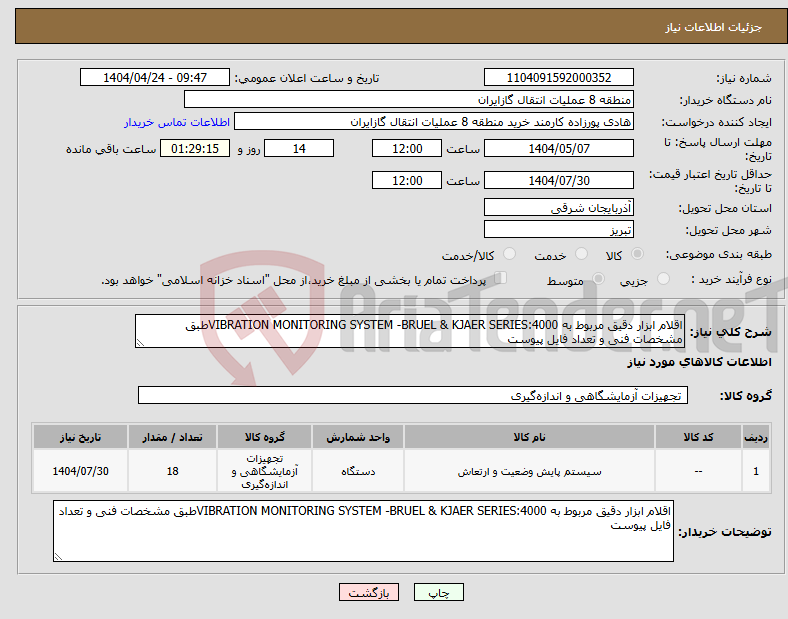This screenshot has width=788, height=619.
Task: Click the remaining days field 14
Action: (299, 149)
